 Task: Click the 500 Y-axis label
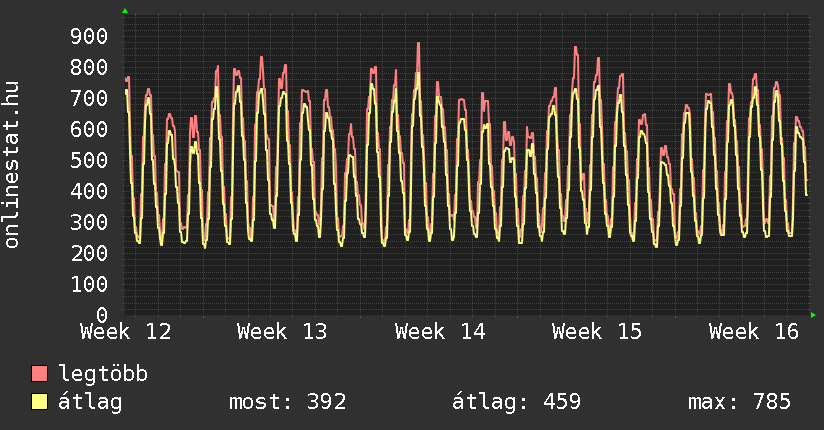point(88,161)
